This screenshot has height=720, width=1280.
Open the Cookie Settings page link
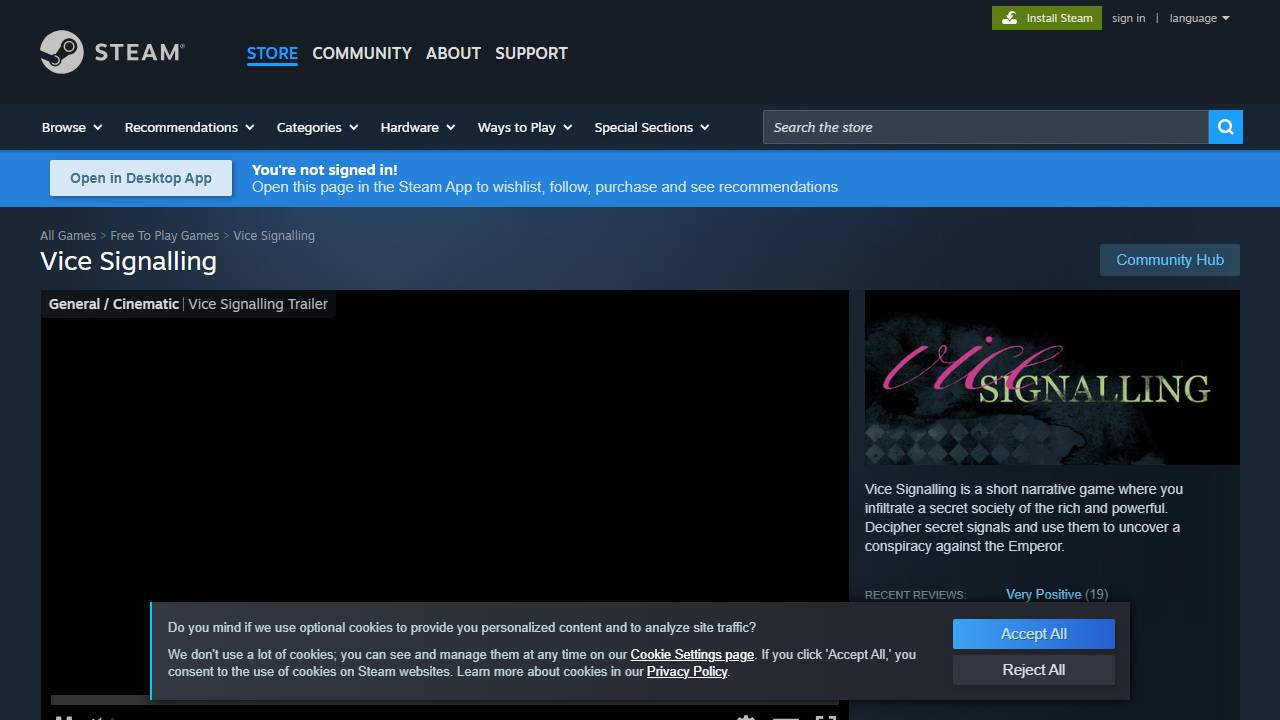[692, 654]
